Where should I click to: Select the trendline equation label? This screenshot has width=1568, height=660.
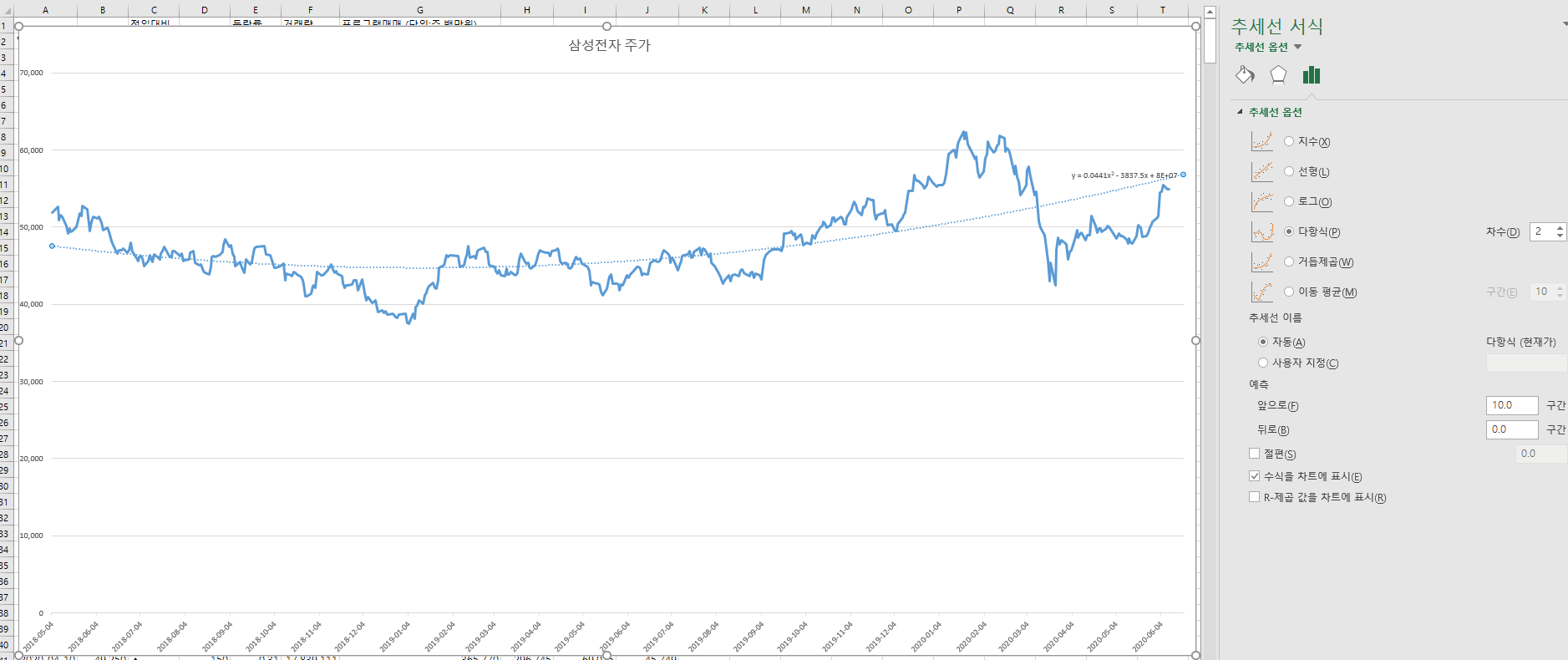1124,175
